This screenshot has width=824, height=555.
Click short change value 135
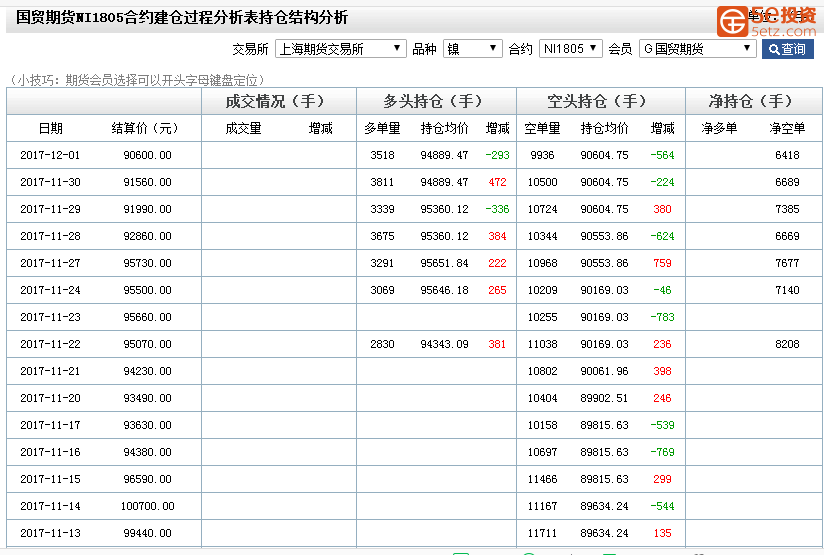coord(663,533)
